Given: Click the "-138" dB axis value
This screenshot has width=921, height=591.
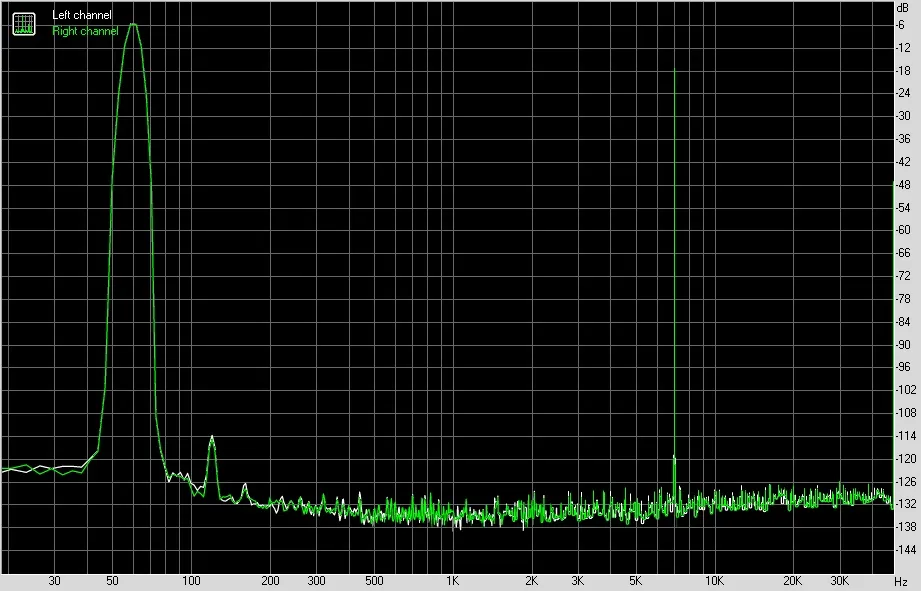Looking at the screenshot, I should click(x=905, y=526).
